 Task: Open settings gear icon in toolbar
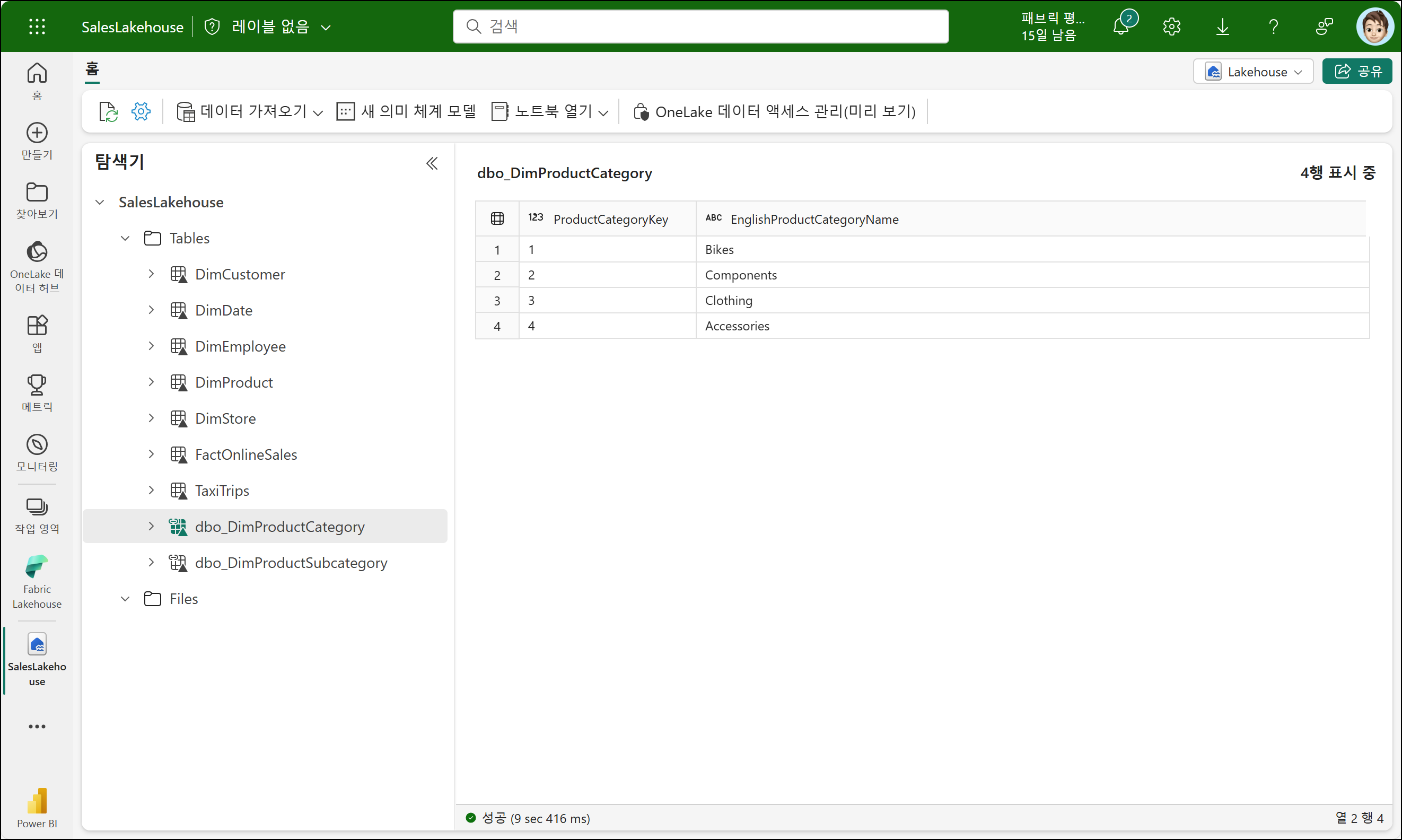[x=141, y=111]
